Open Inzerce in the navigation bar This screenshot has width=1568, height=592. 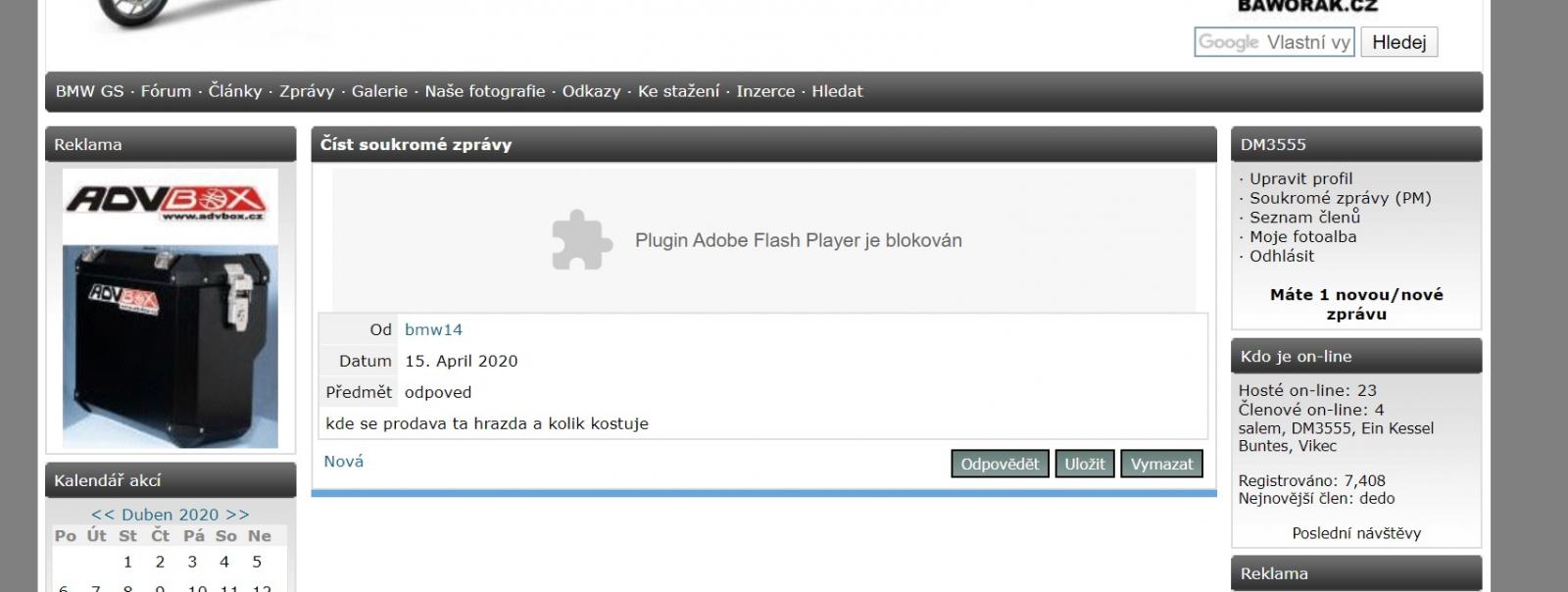click(x=765, y=91)
